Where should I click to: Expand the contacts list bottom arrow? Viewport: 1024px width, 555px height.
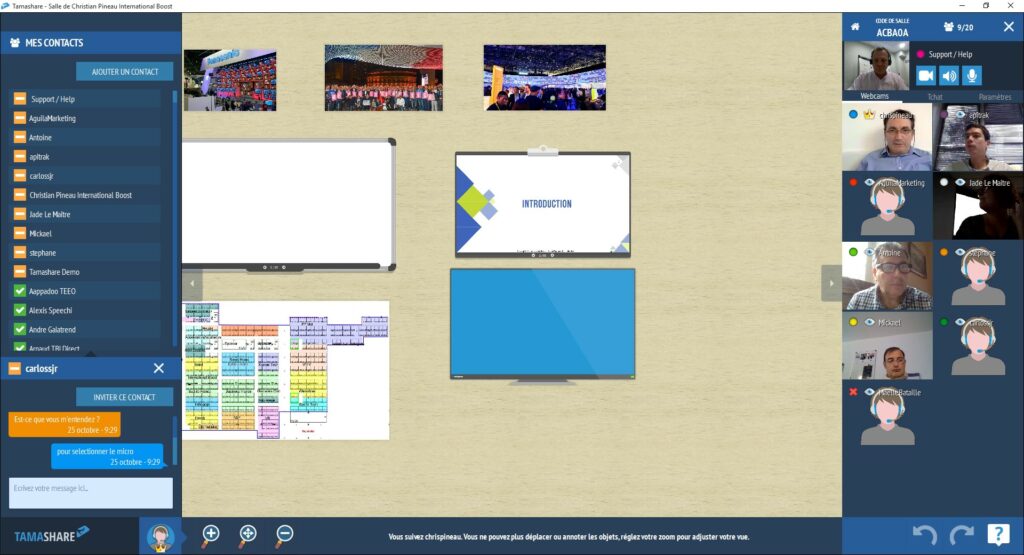pos(91,351)
